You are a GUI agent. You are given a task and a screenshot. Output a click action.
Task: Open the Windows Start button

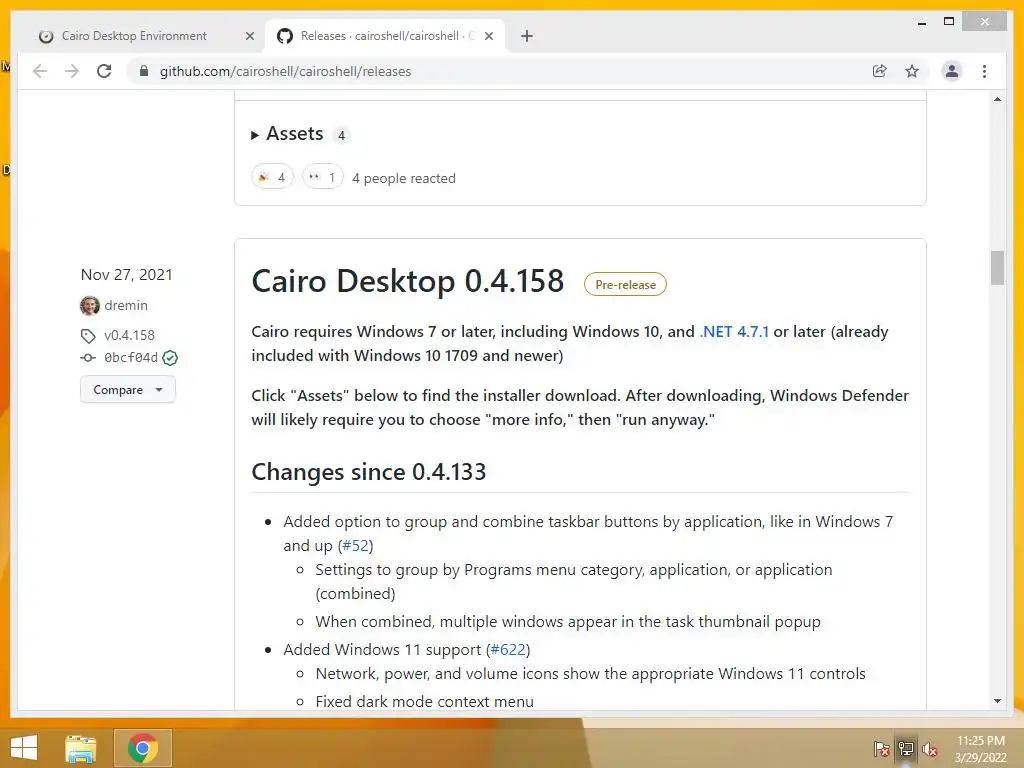click(x=24, y=748)
